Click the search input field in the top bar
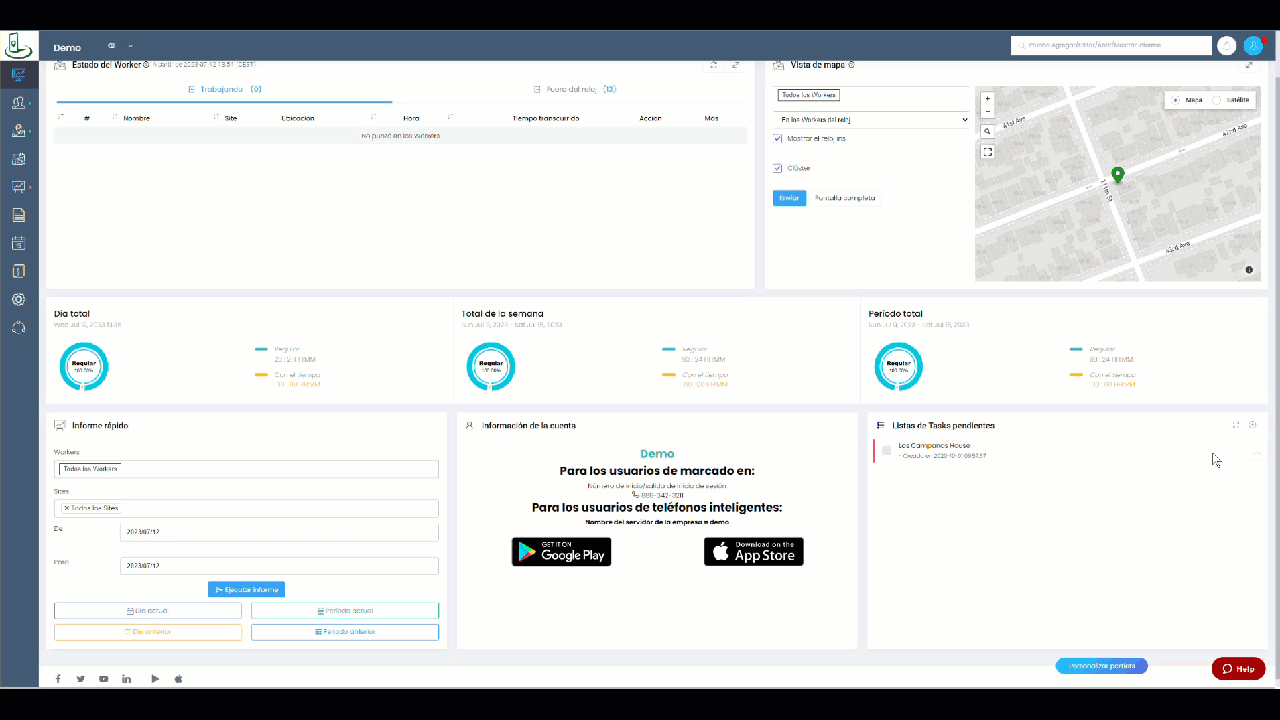 [x=1110, y=45]
